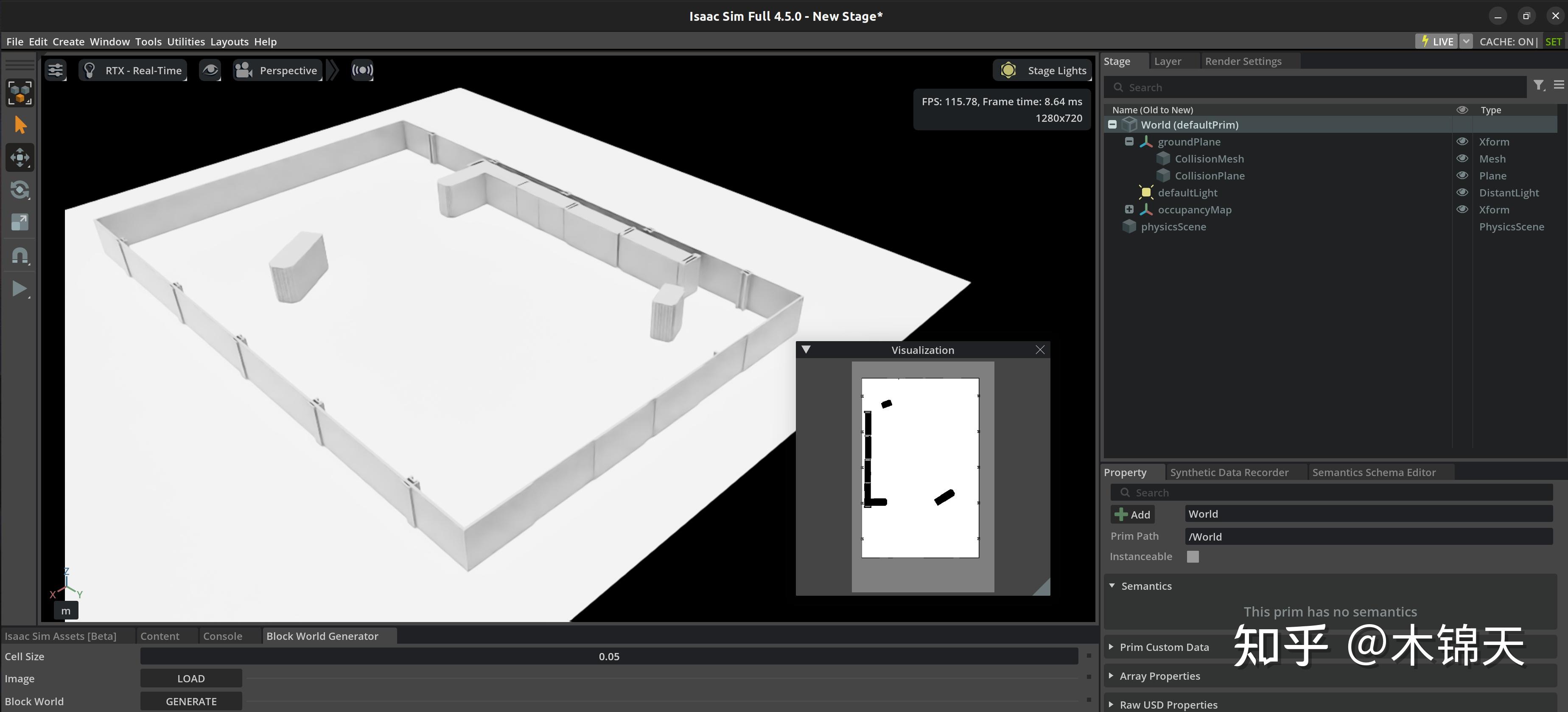
Task: Collapse the groundPlane tree node
Action: click(1130, 141)
